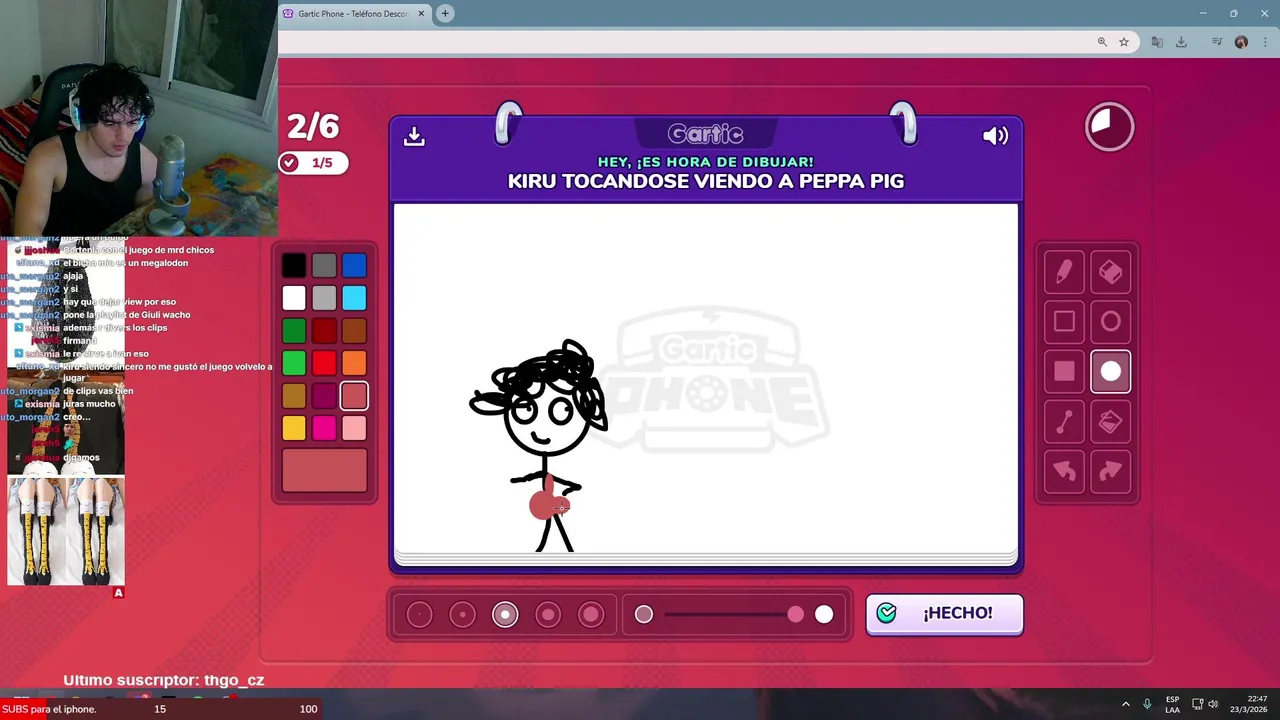This screenshot has height=720, width=1280.
Task: Select the paint bucket fill tool
Action: 1110,421
